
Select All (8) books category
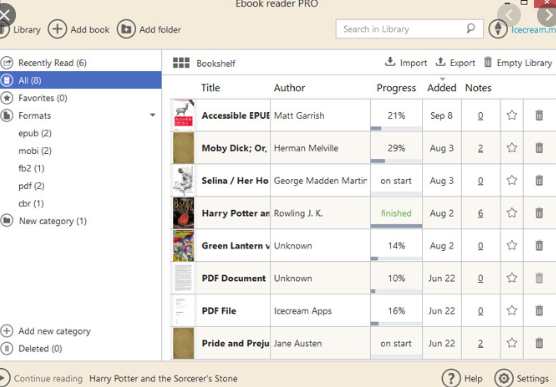80,80
